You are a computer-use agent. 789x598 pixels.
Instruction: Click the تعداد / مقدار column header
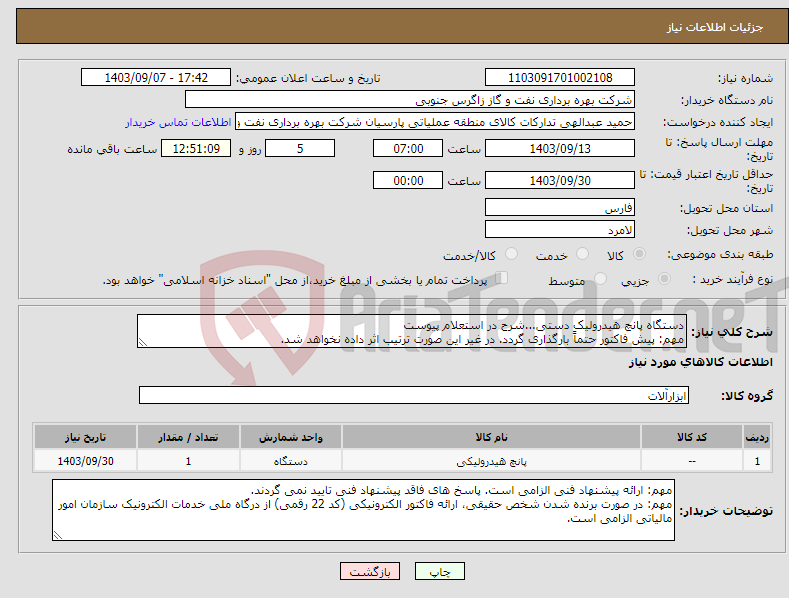188,437
